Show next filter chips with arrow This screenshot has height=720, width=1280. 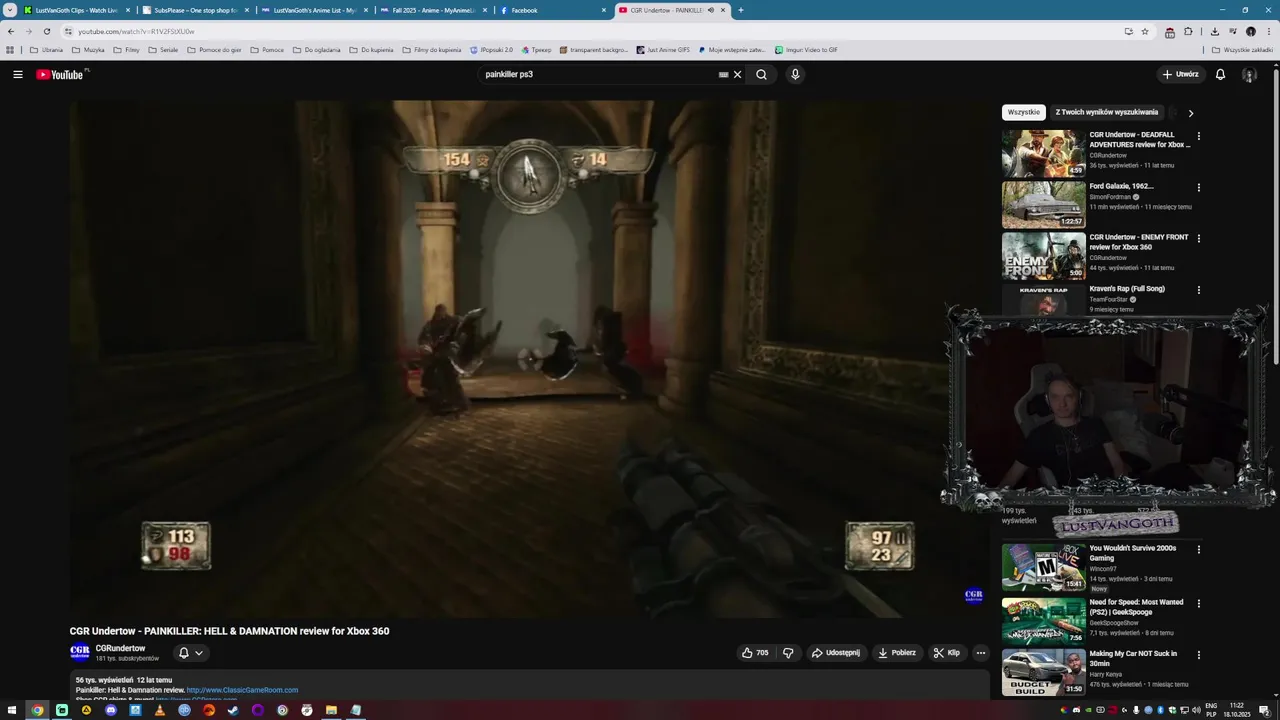point(1190,113)
